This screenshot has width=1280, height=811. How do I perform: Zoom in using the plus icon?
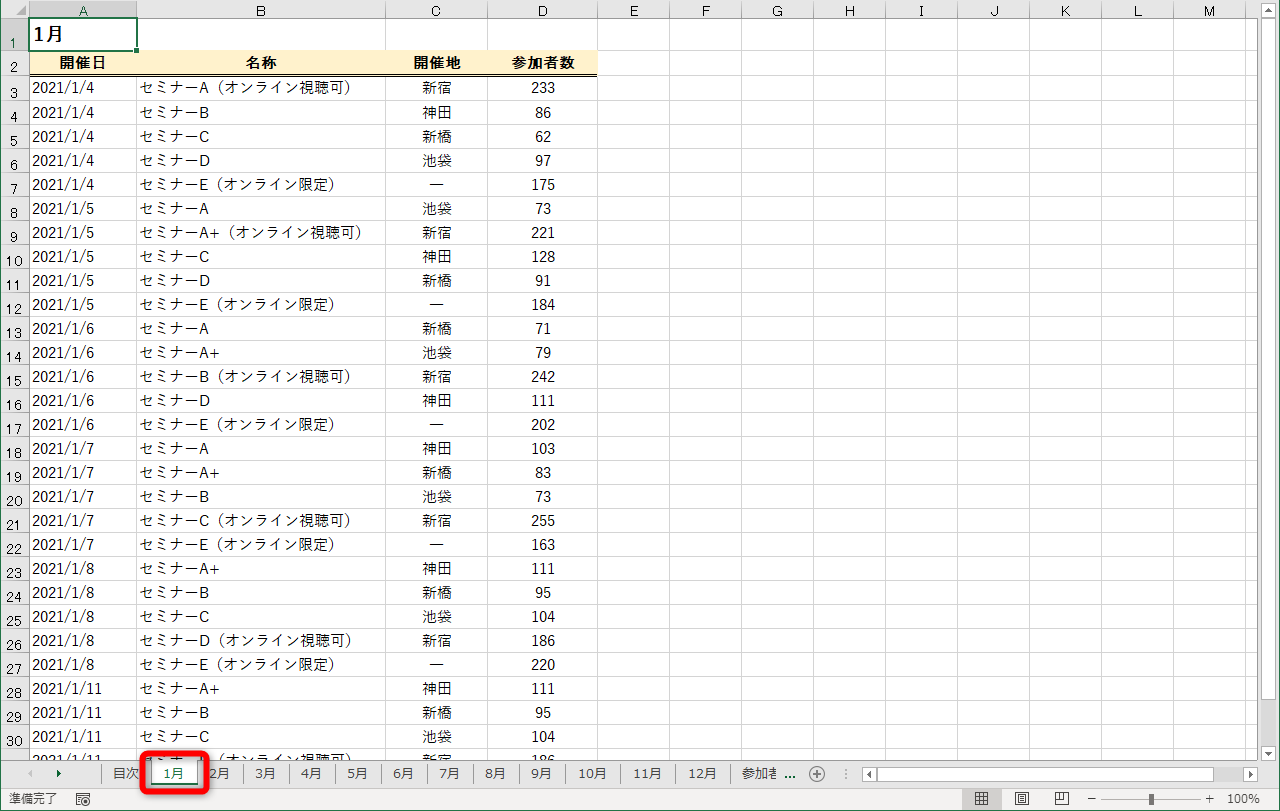point(1211,799)
